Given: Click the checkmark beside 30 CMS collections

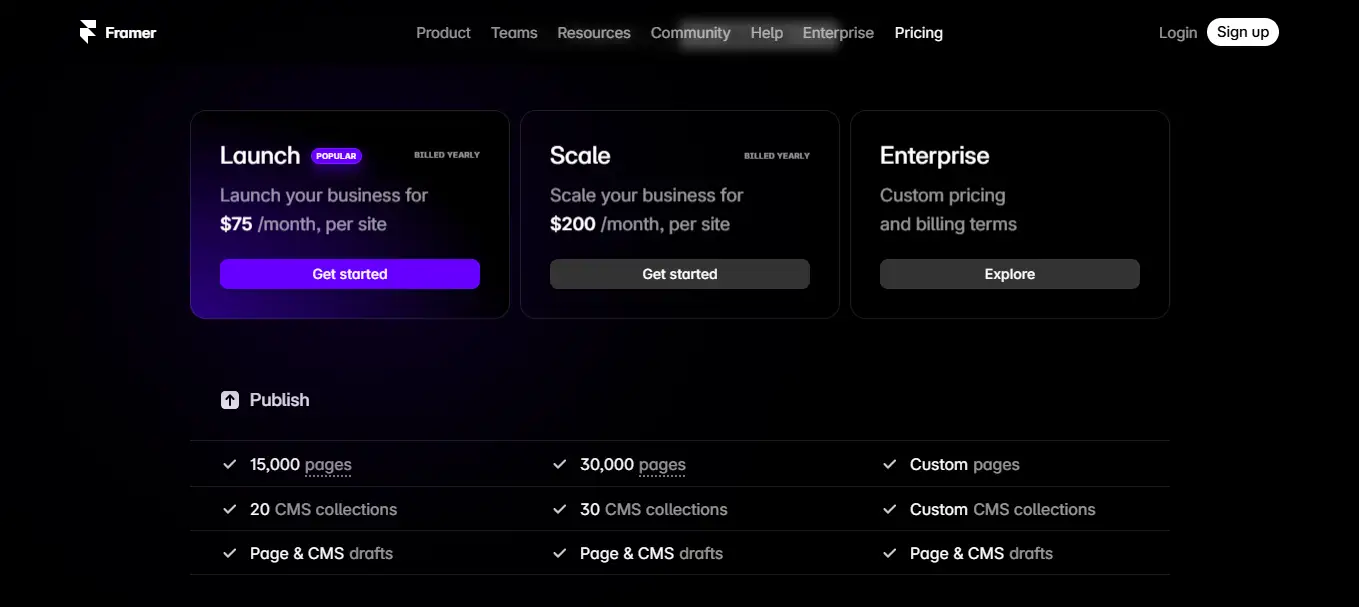Looking at the screenshot, I should tap(559, 509).
